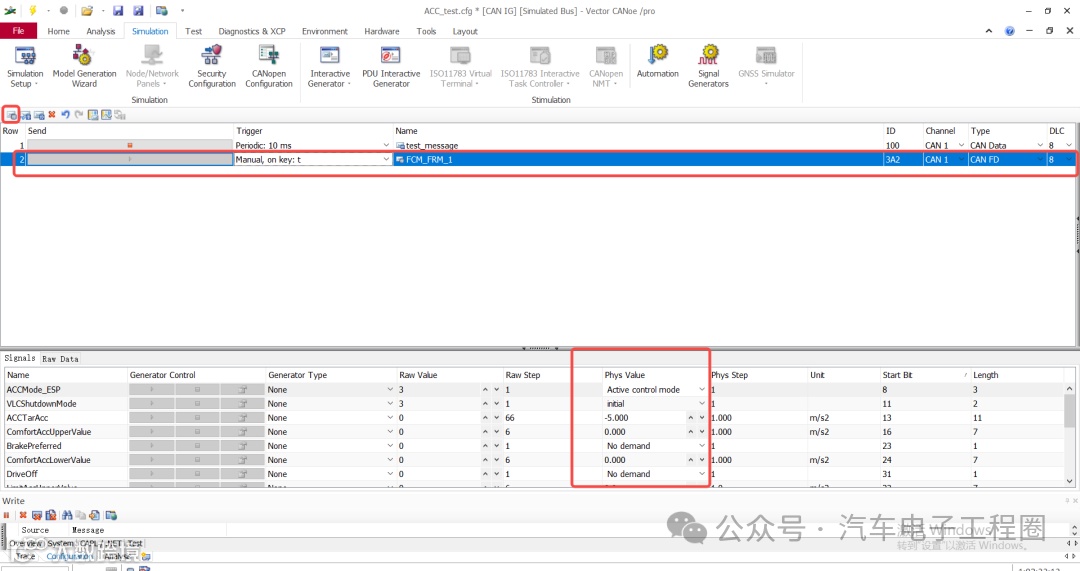Screen dimensions: 1080x571
Task: Open Trigger dropdown for FCM_FRM_1
Action: (x=386, y=159)
